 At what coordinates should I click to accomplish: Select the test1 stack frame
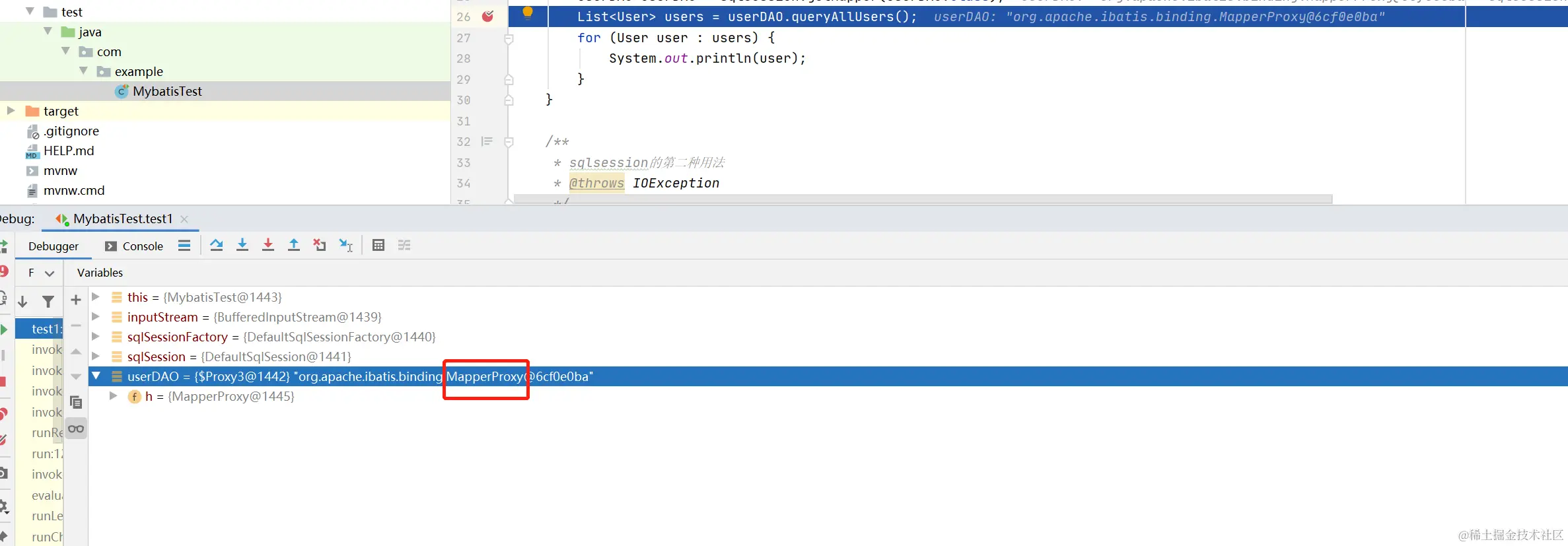40,329
